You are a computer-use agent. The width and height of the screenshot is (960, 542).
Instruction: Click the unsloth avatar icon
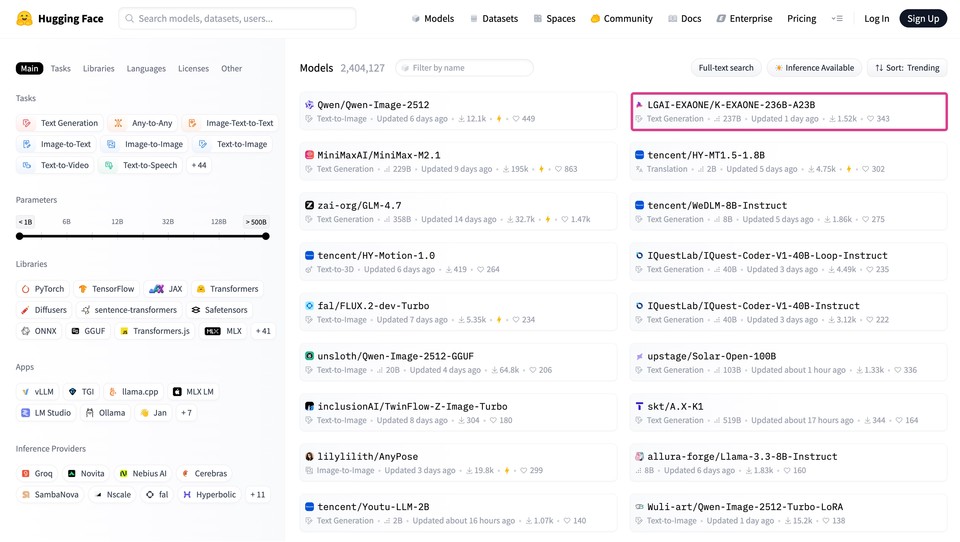pos(309,356)
